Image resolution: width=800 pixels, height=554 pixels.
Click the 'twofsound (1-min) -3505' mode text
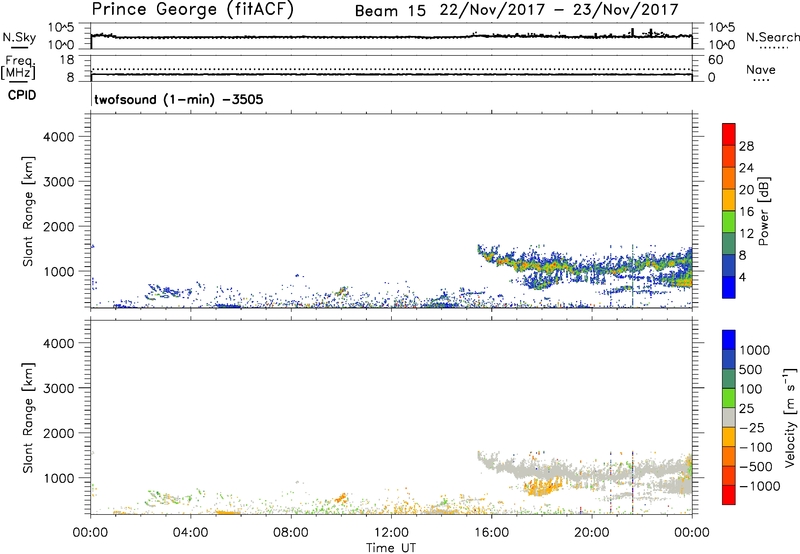point(179,99)
